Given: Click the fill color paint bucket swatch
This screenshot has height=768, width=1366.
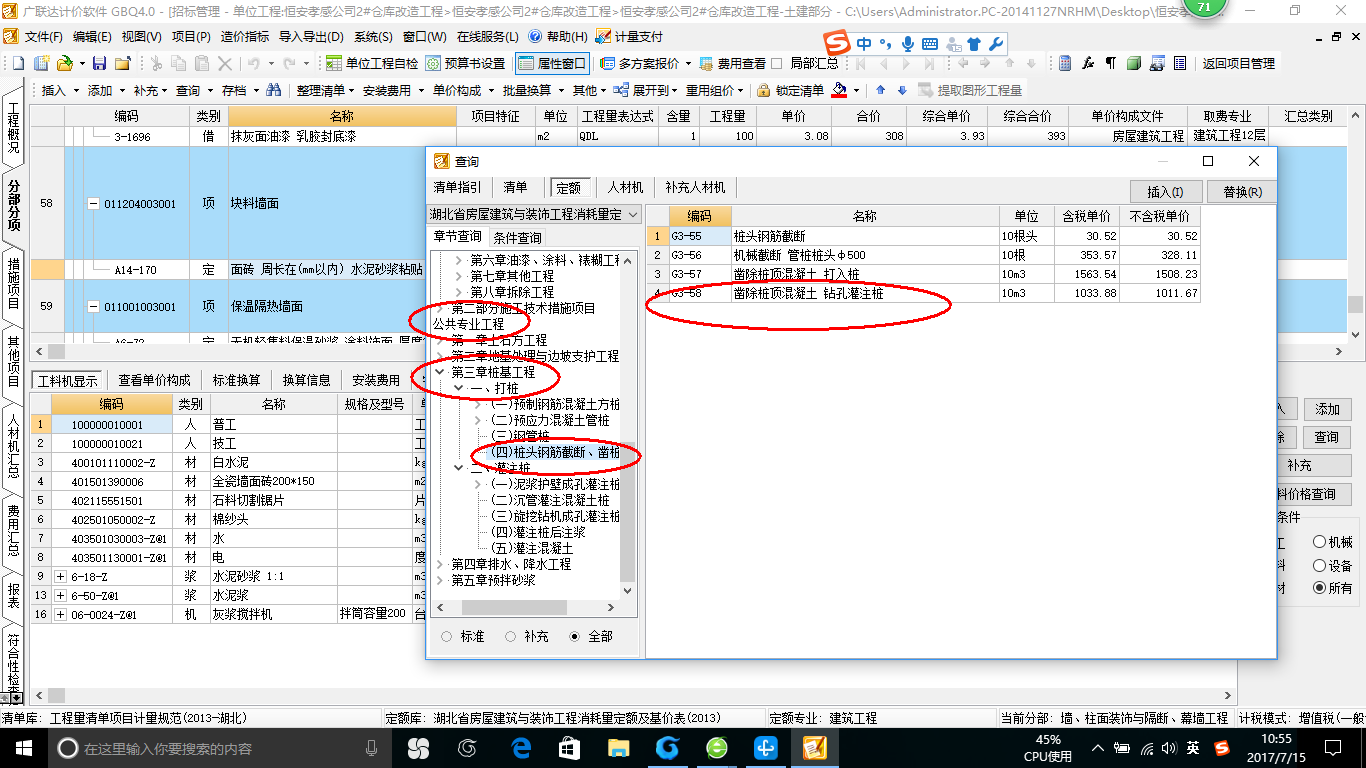Looking at the screenshot, I should point(839,90).
